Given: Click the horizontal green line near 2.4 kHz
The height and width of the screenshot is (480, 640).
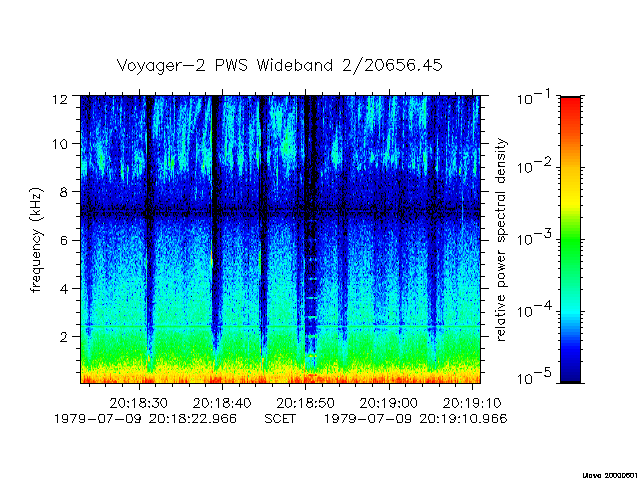Looking at the screenshot, I should click(x=280, y=327).
